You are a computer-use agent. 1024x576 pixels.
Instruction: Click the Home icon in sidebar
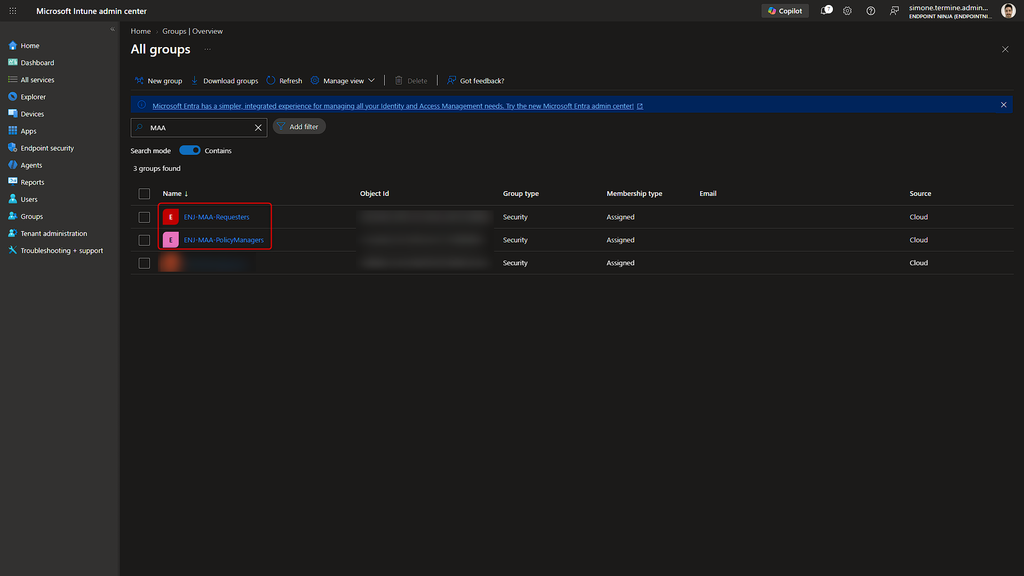[12, 46]
